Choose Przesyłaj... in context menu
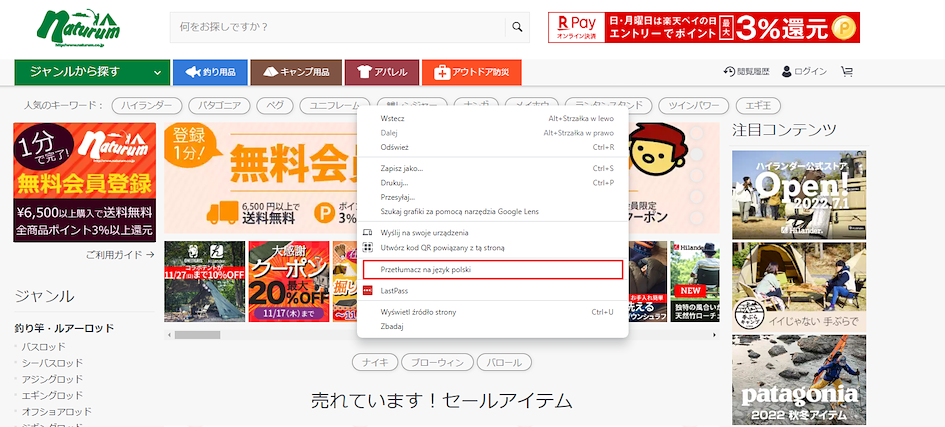Screen dimensions: 945x427 pyautogui.click(x=492, y=197)
